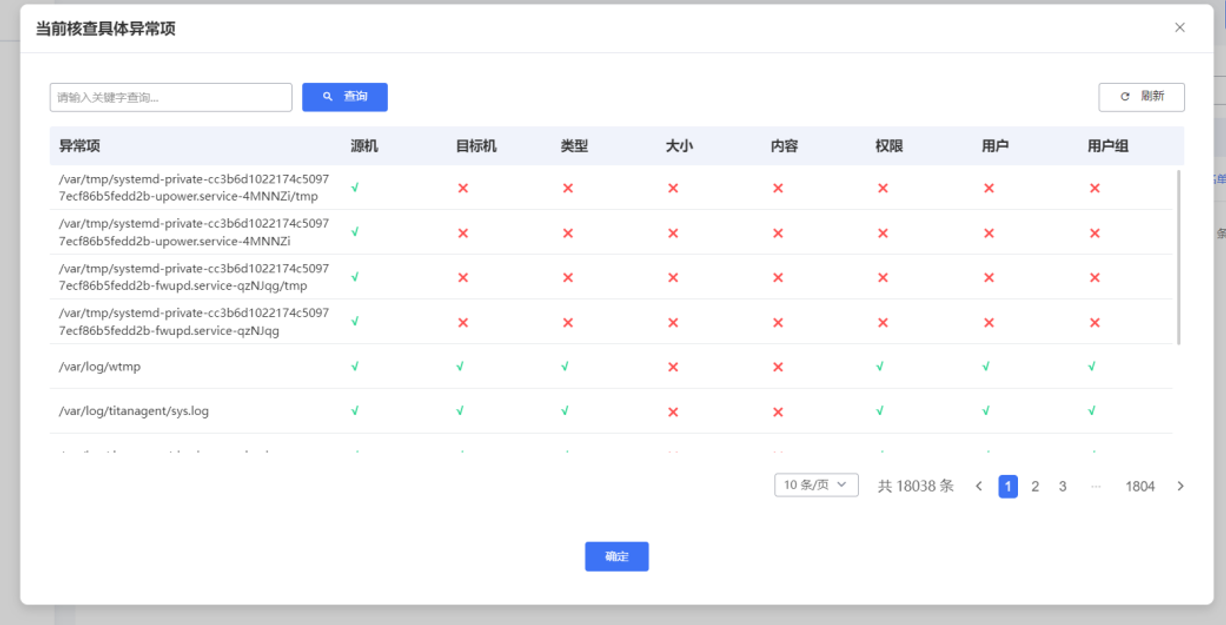Focus the keyword search input field
The width and height of the screenshot is (1226, 625).
pyautogui.click(x=171, y=97)
